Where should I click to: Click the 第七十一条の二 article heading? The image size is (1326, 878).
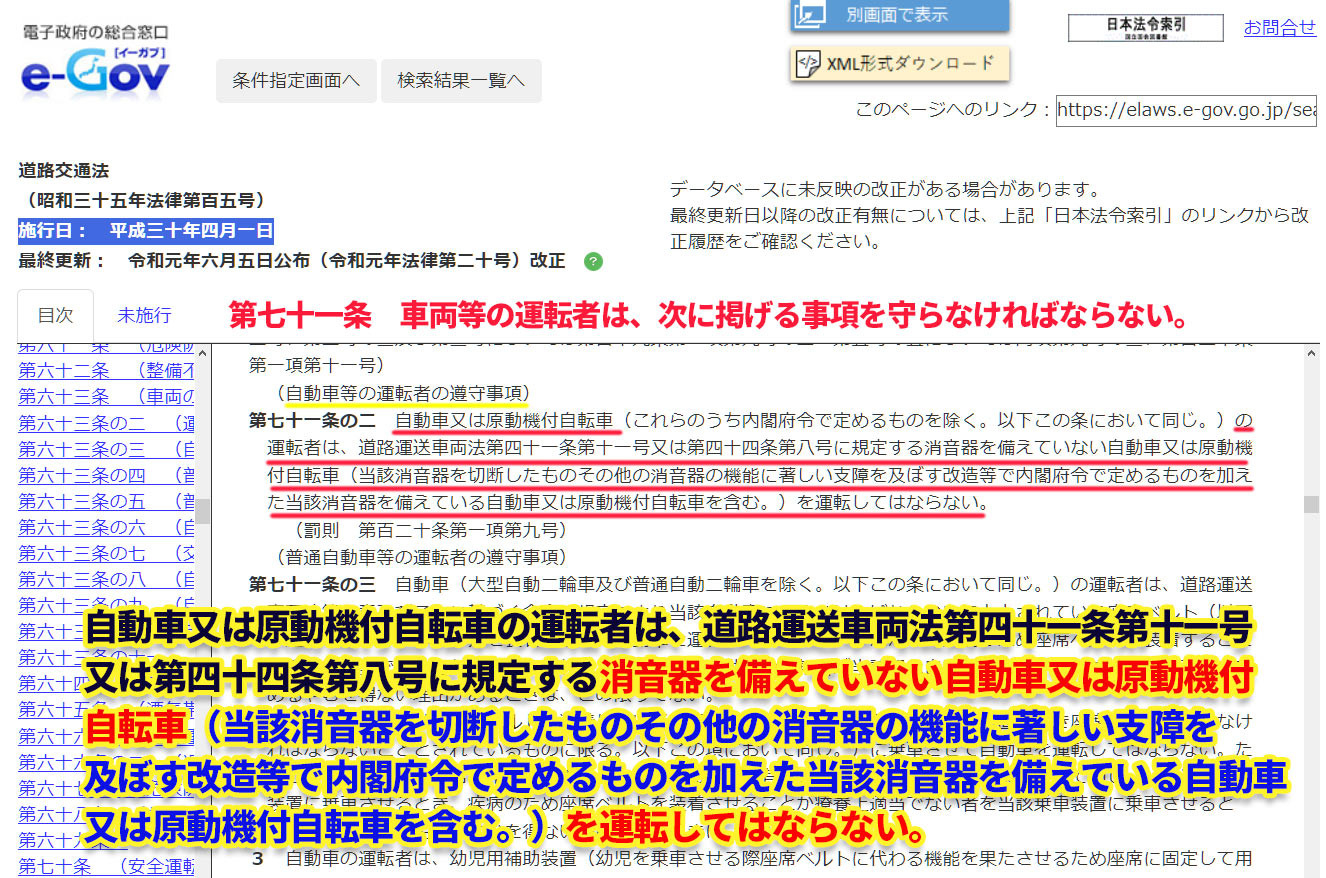(x=312, y=420)
